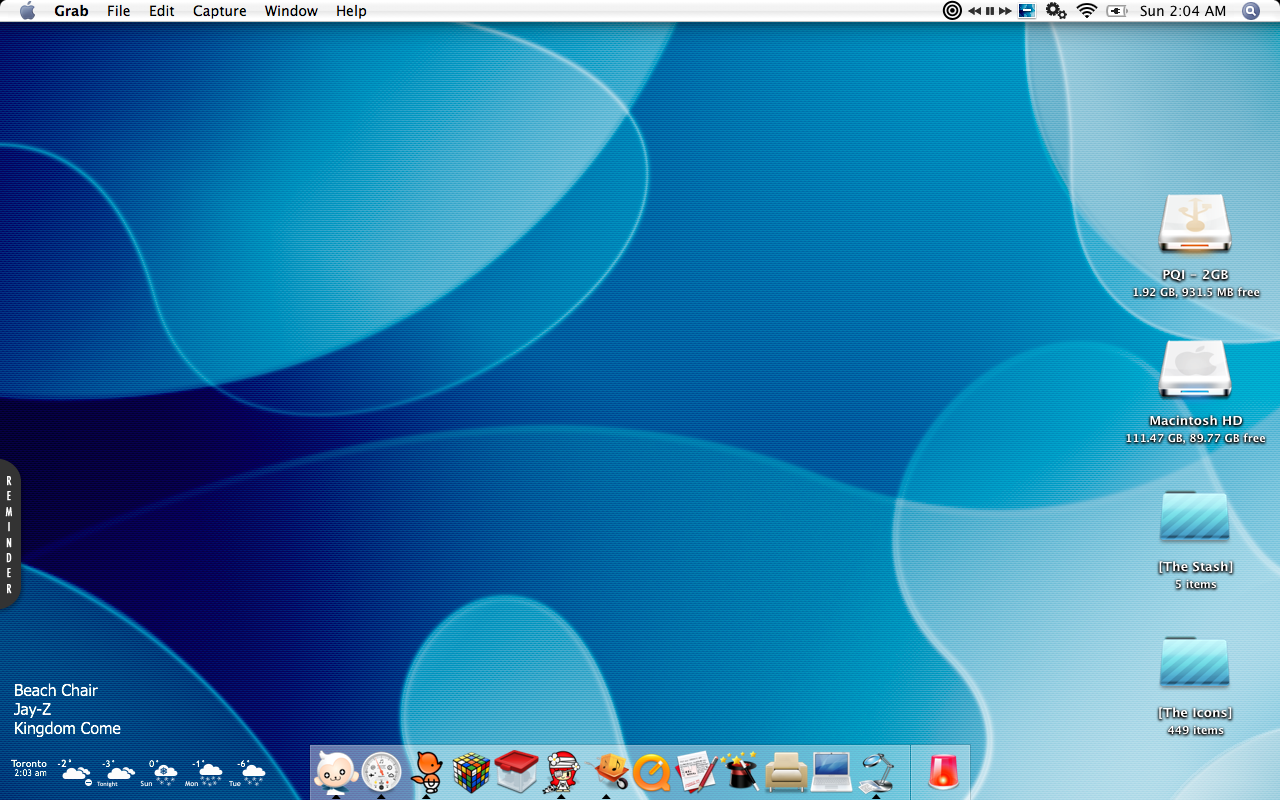Click the Kingdom Come album name
The width and height of the screenshot is (1280, 800).
[x=67, y=728]
